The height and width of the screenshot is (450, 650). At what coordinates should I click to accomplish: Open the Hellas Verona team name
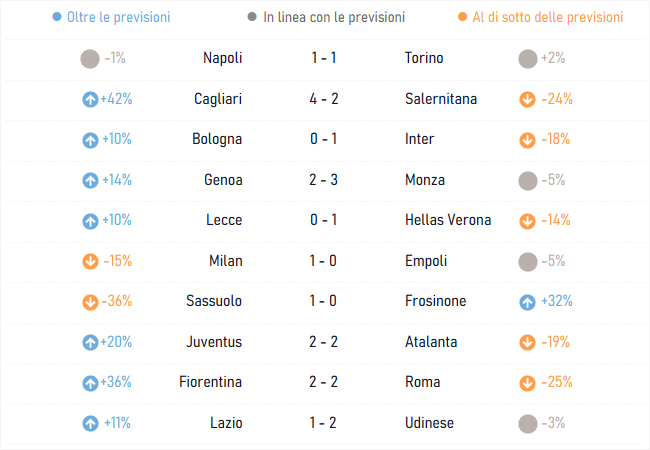448,220
